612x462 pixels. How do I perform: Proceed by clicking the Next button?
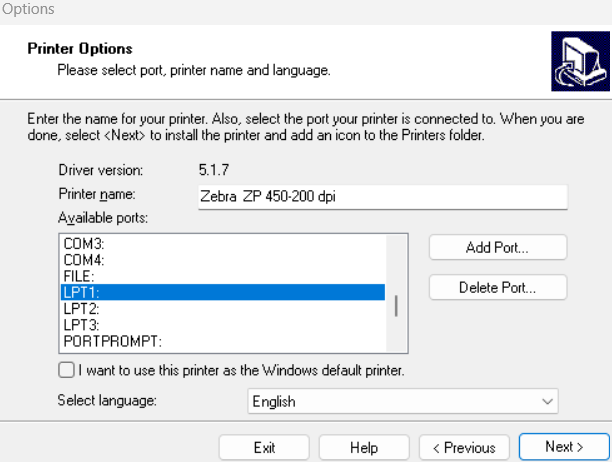click(563, 447)
